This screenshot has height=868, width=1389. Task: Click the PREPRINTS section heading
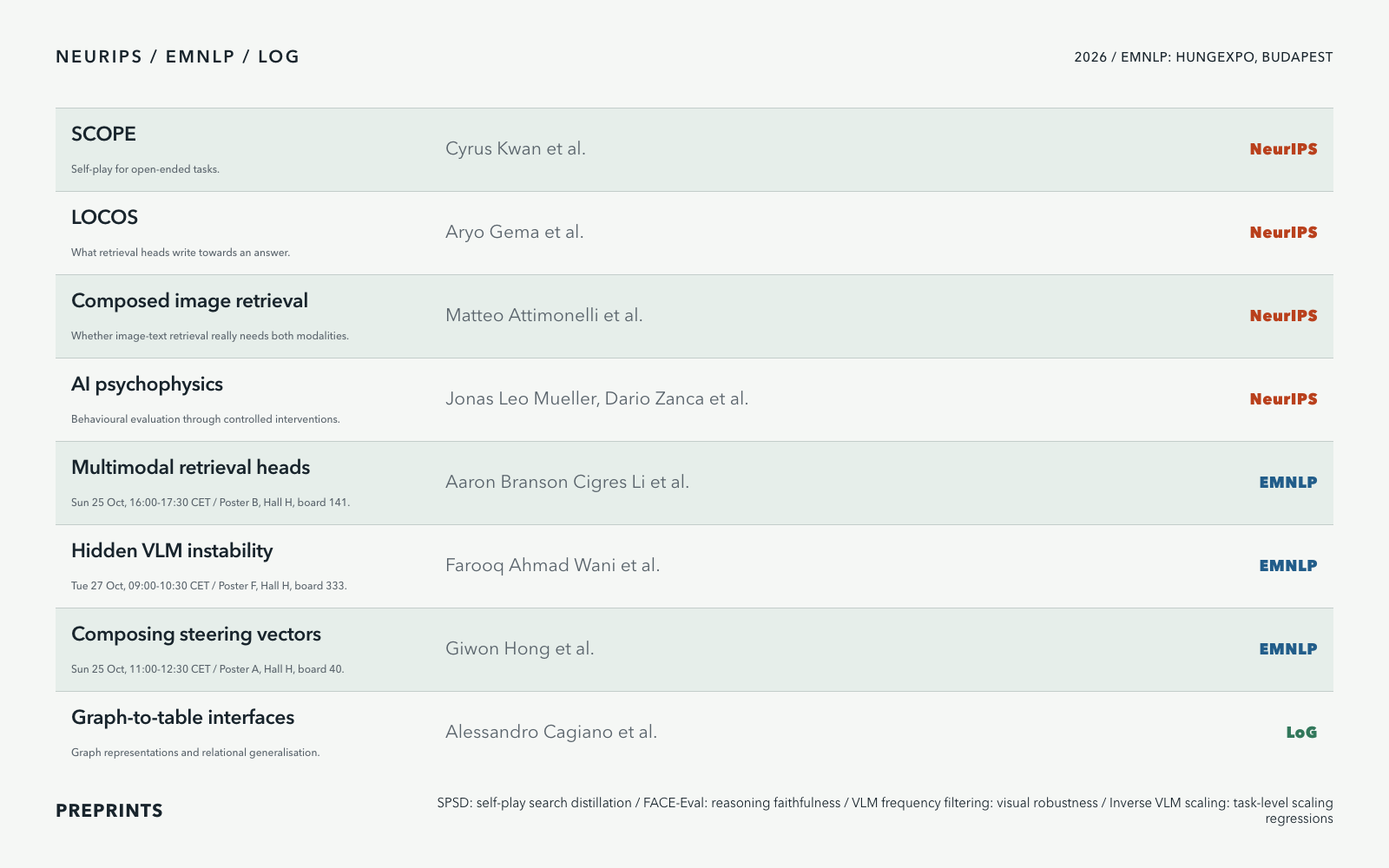pos(109,811)
